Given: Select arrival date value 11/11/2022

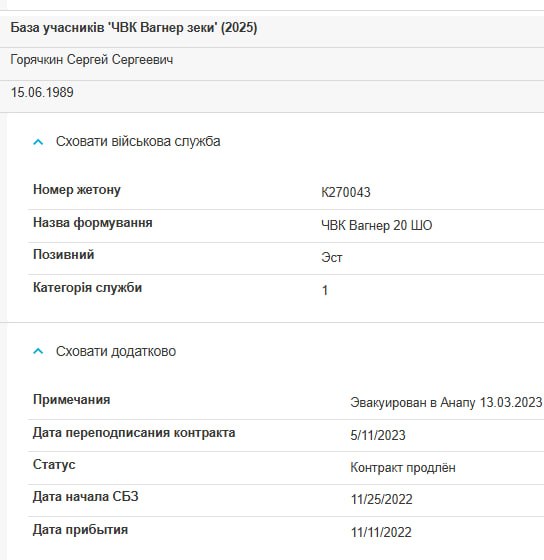Looking at the screenshot, I should (381, 532).
